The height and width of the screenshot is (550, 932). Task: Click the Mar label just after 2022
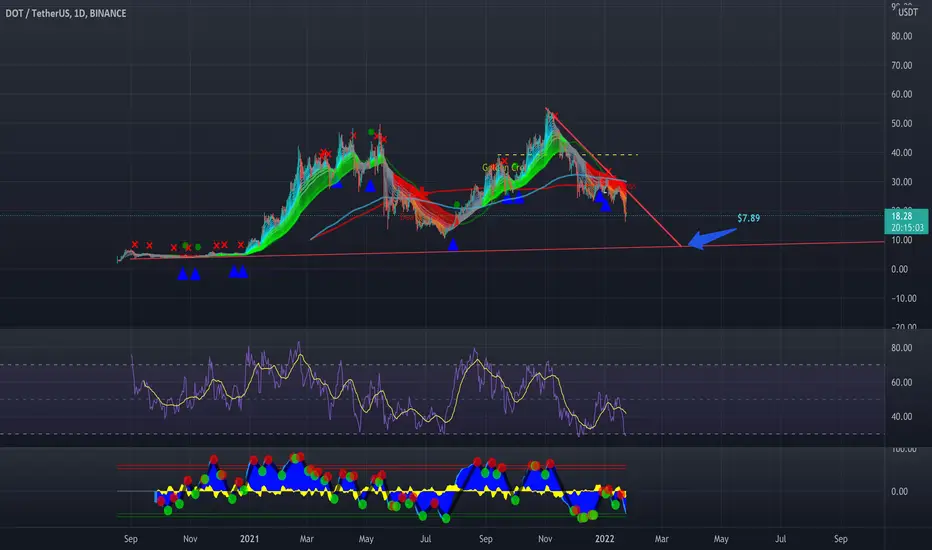662,539
